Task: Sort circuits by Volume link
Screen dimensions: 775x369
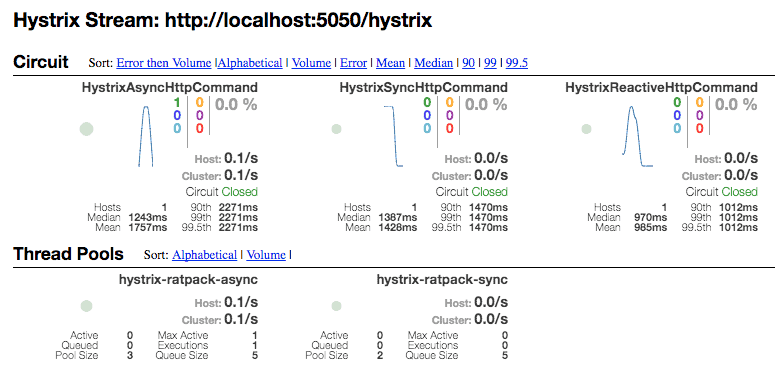Action: (x=311, y=63)
